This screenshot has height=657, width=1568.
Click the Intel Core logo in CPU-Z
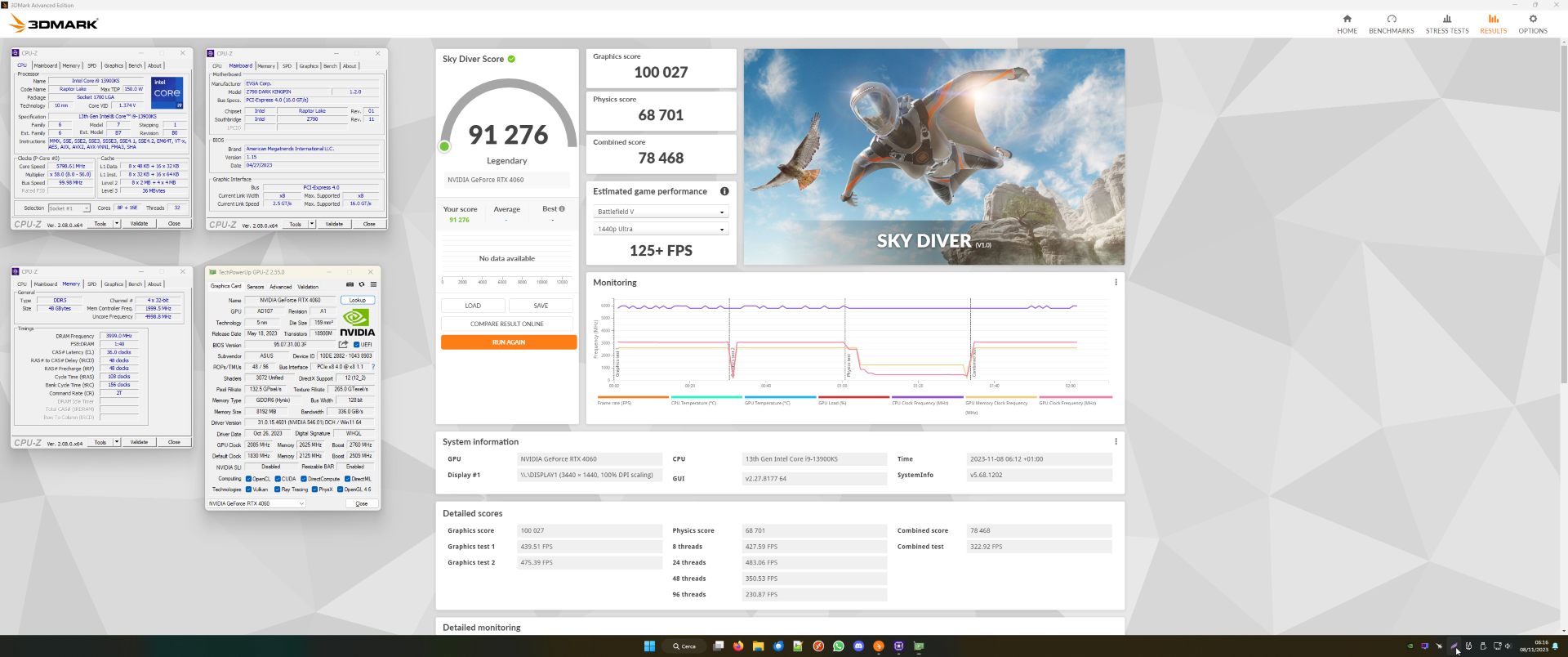(x=167, y=92)
